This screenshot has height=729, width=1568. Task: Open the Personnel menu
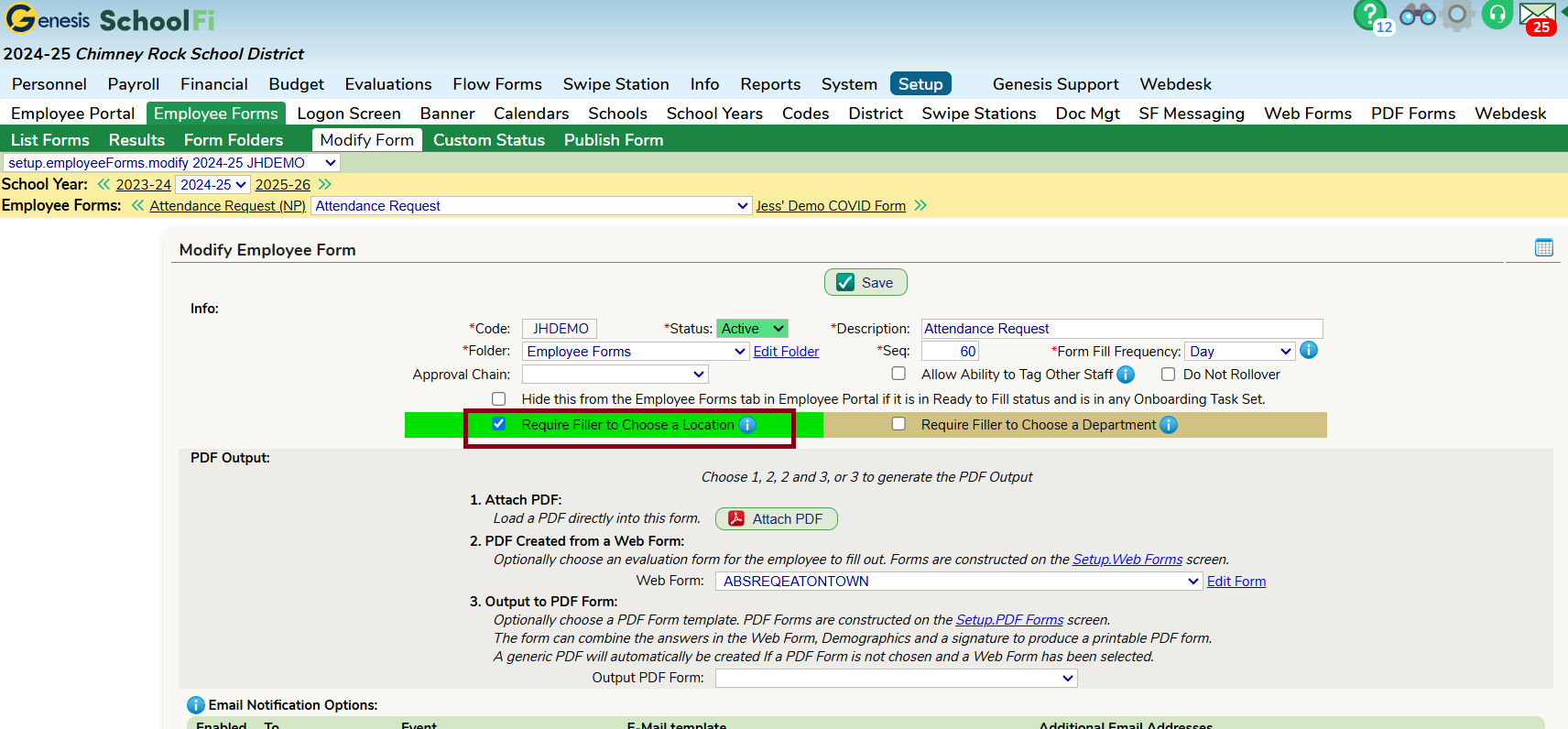[x=49, y=84]
